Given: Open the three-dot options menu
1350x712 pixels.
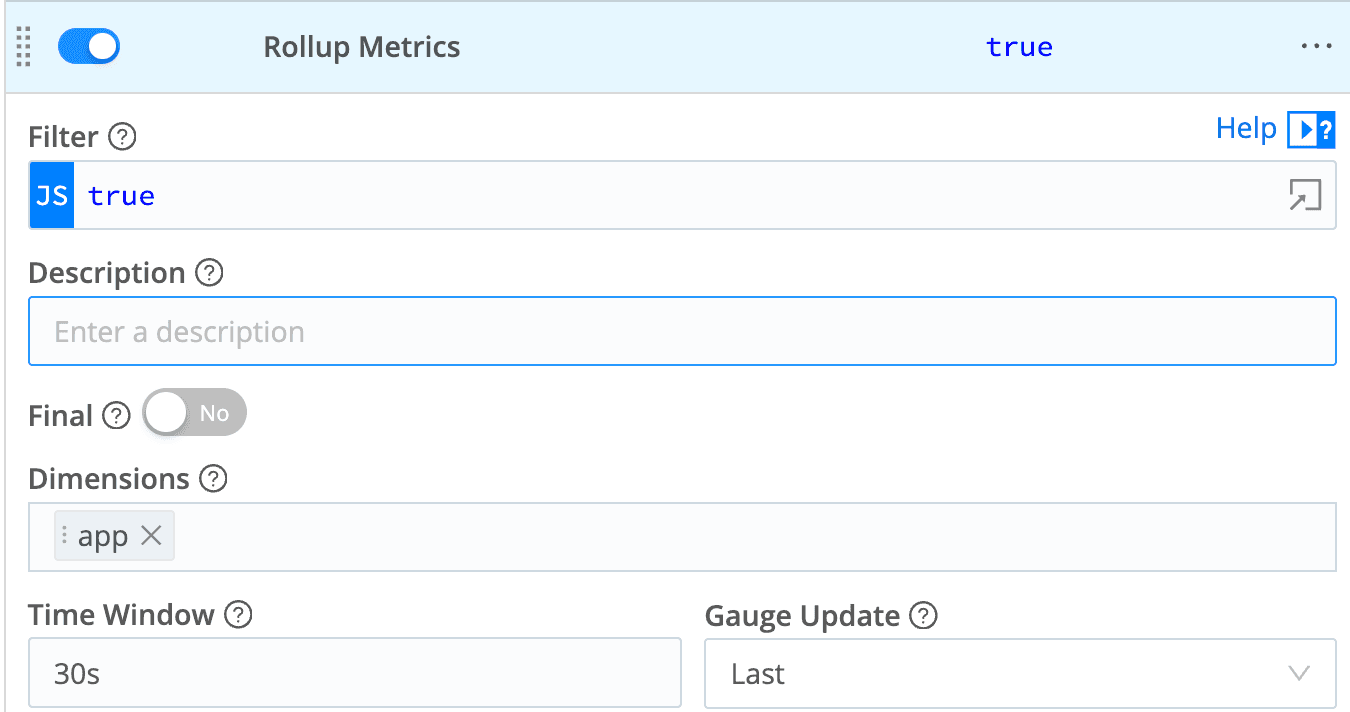Looking at the screenshot, I should (1316, 47).
